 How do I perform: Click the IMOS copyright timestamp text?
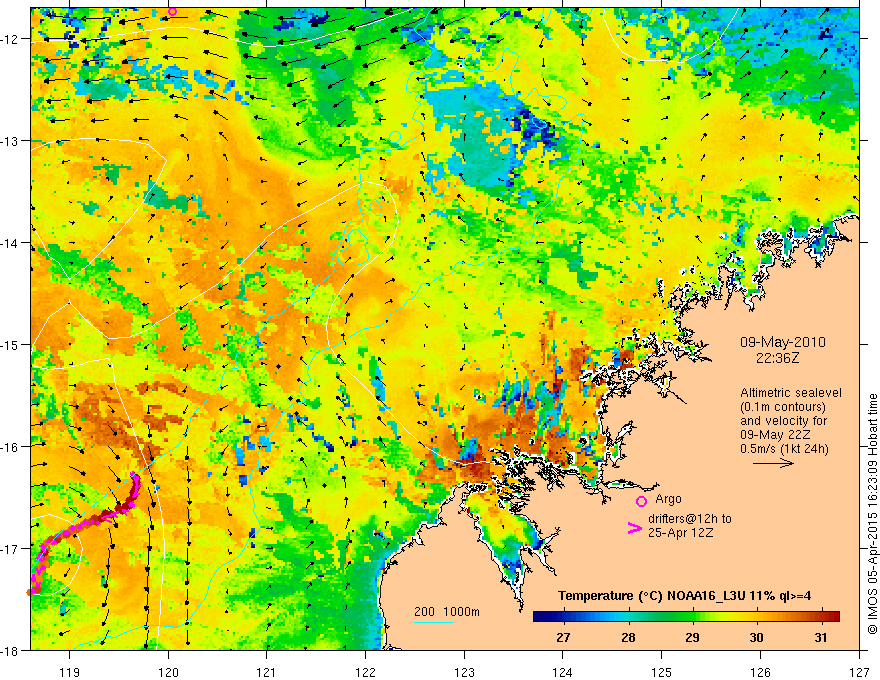click(872, 513)
